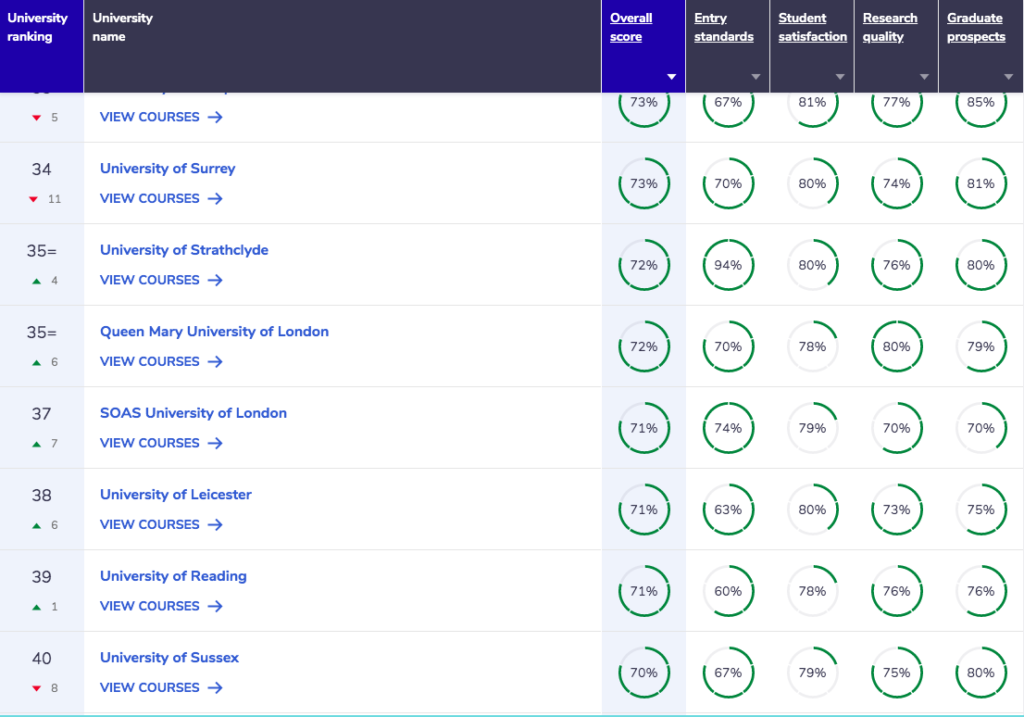
Task: Open the University of Reading link
Action: pos(173,577)
